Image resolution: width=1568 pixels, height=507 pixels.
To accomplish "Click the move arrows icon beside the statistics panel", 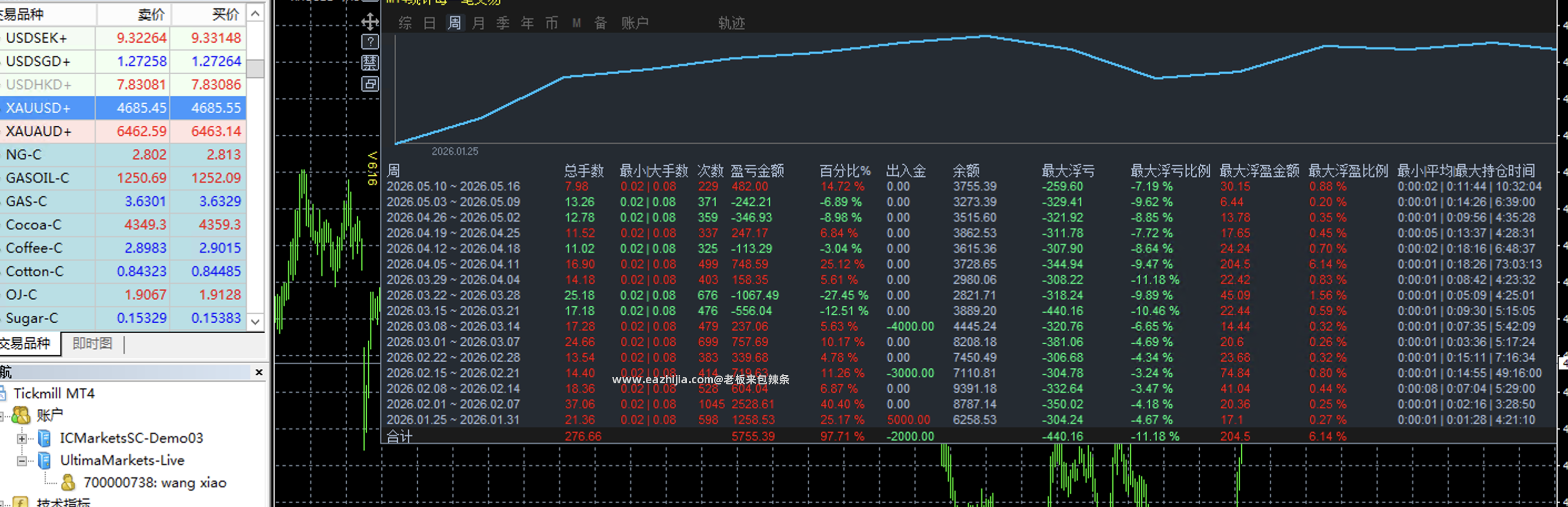I will pos(370,23).
